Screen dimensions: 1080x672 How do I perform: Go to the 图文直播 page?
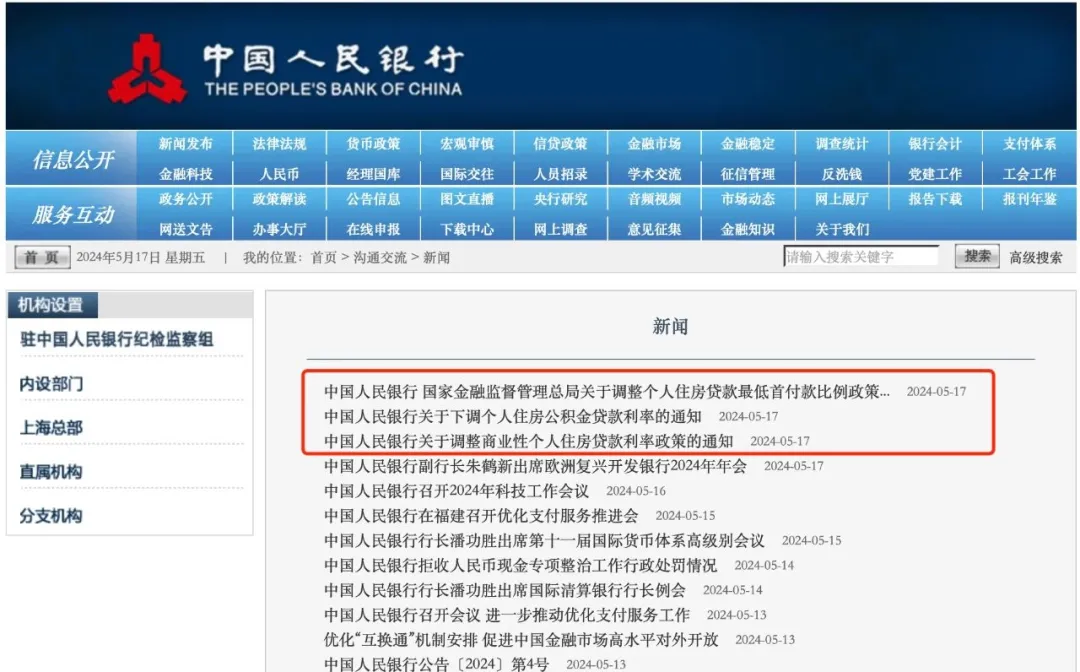point(467,199)
